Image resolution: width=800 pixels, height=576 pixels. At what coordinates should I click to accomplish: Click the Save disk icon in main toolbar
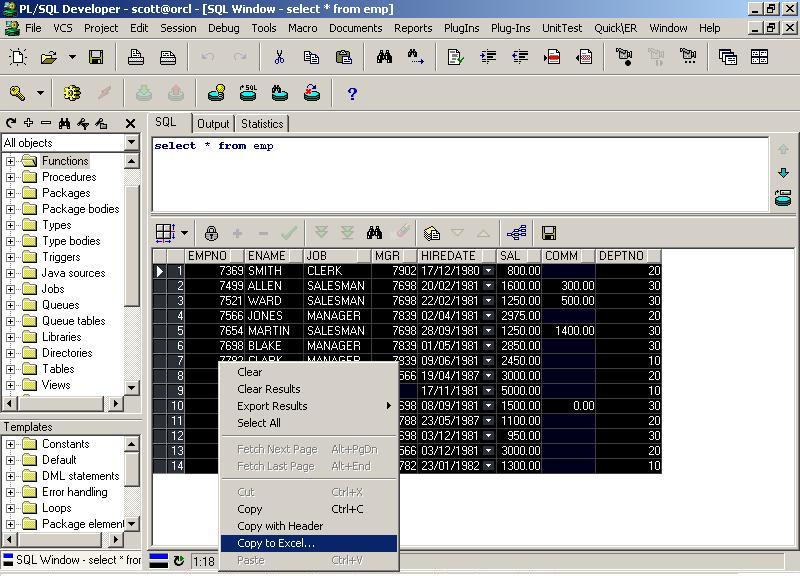(96, 58)
